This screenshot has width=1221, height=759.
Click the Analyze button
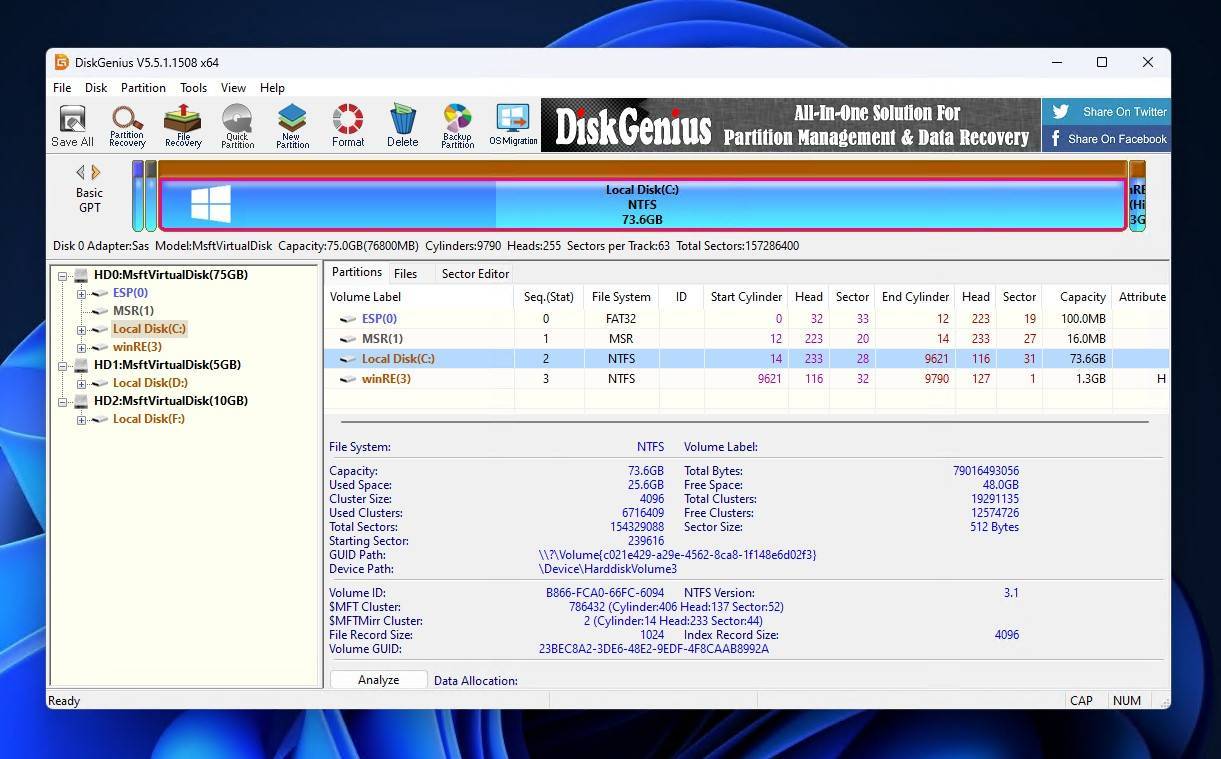379,680
